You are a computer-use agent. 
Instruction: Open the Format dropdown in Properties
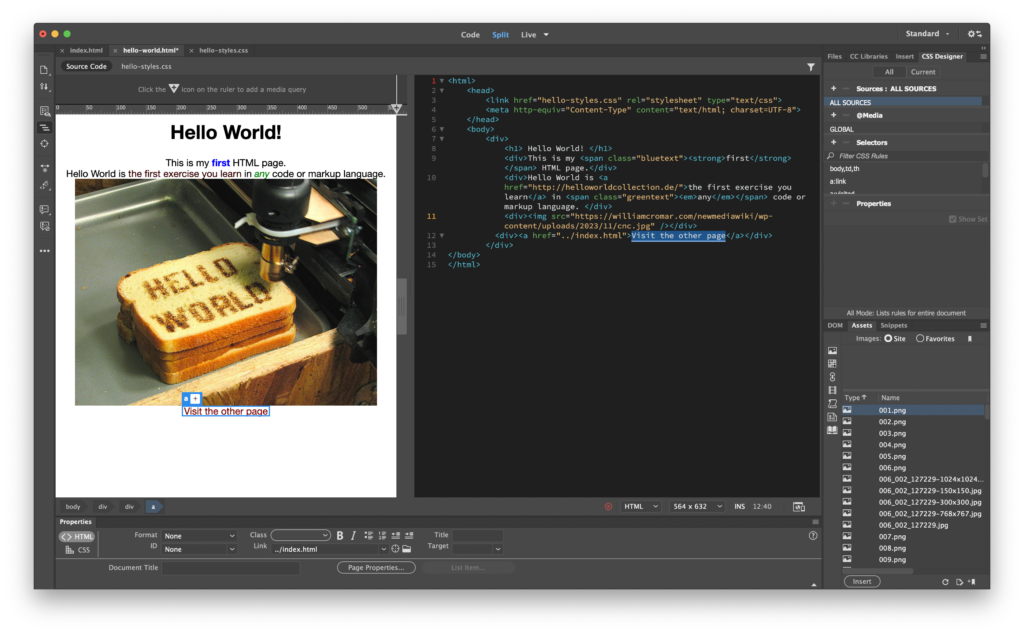tap(200, 536)
